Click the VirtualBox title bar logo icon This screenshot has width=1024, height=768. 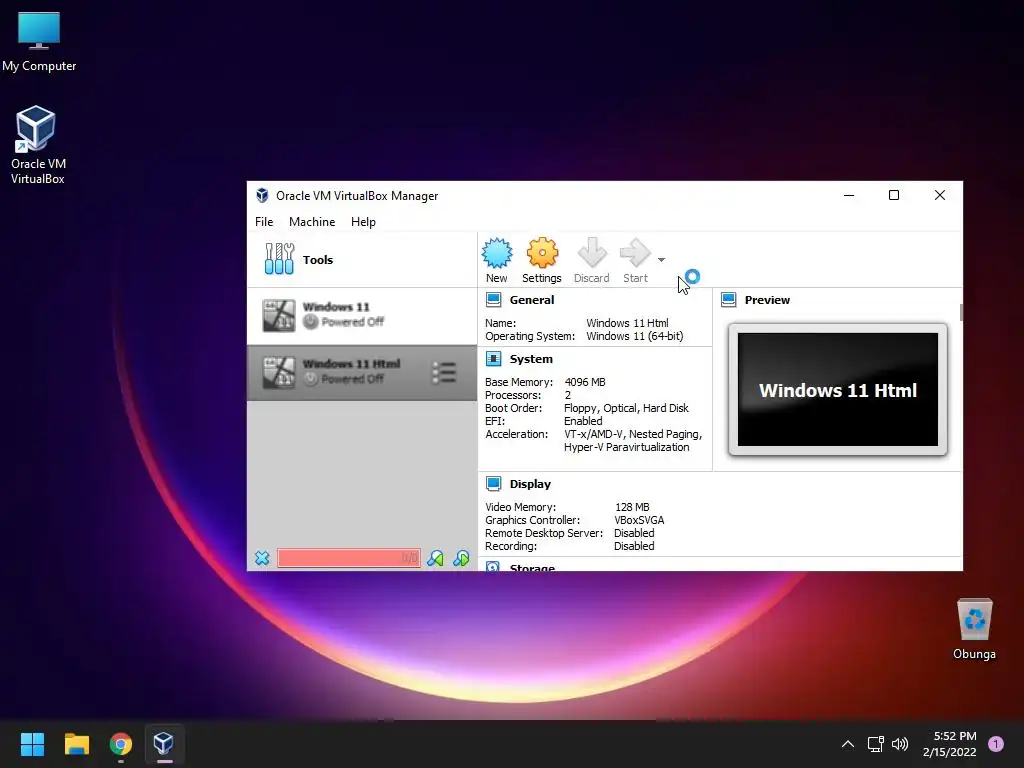tap(262, 195)
